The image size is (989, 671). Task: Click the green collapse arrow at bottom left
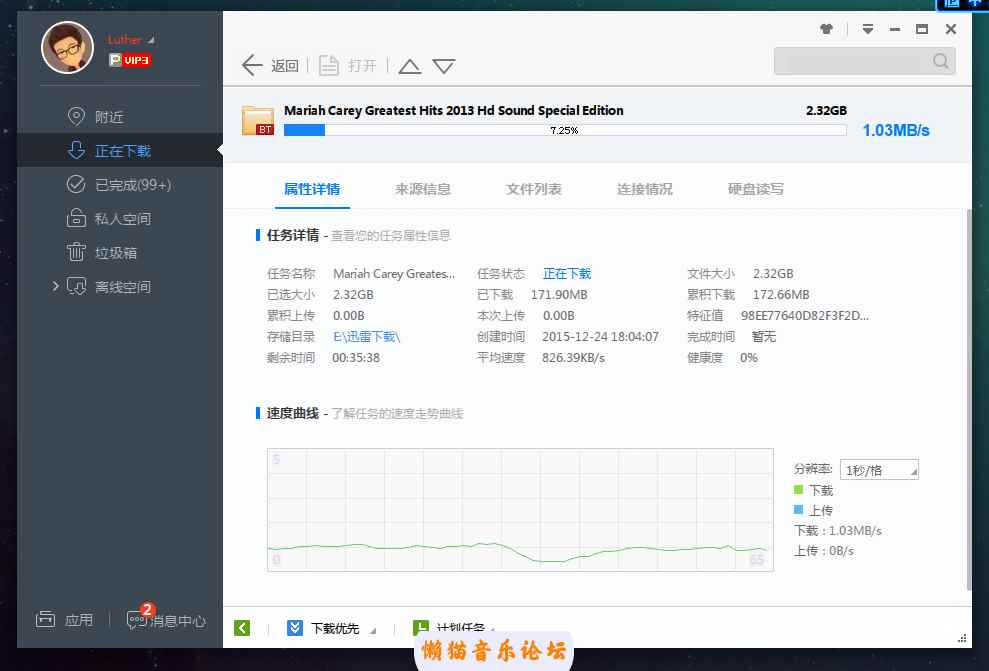click(x=242, y=627)
